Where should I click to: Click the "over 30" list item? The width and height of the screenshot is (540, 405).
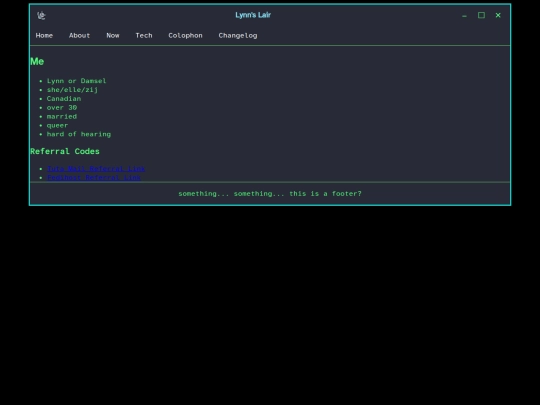coord(62,108)
